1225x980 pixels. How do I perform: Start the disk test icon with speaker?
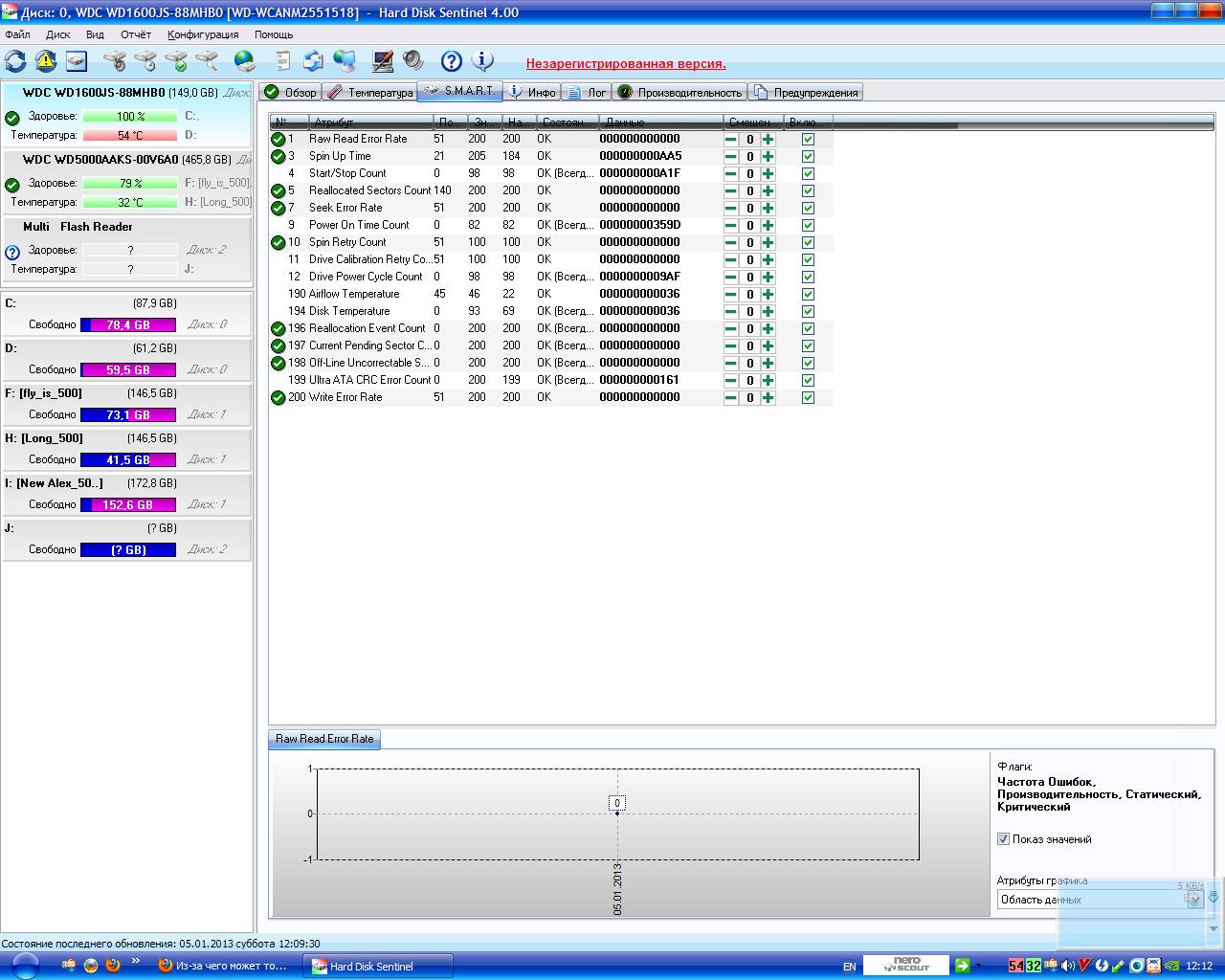tap(114, 61)
